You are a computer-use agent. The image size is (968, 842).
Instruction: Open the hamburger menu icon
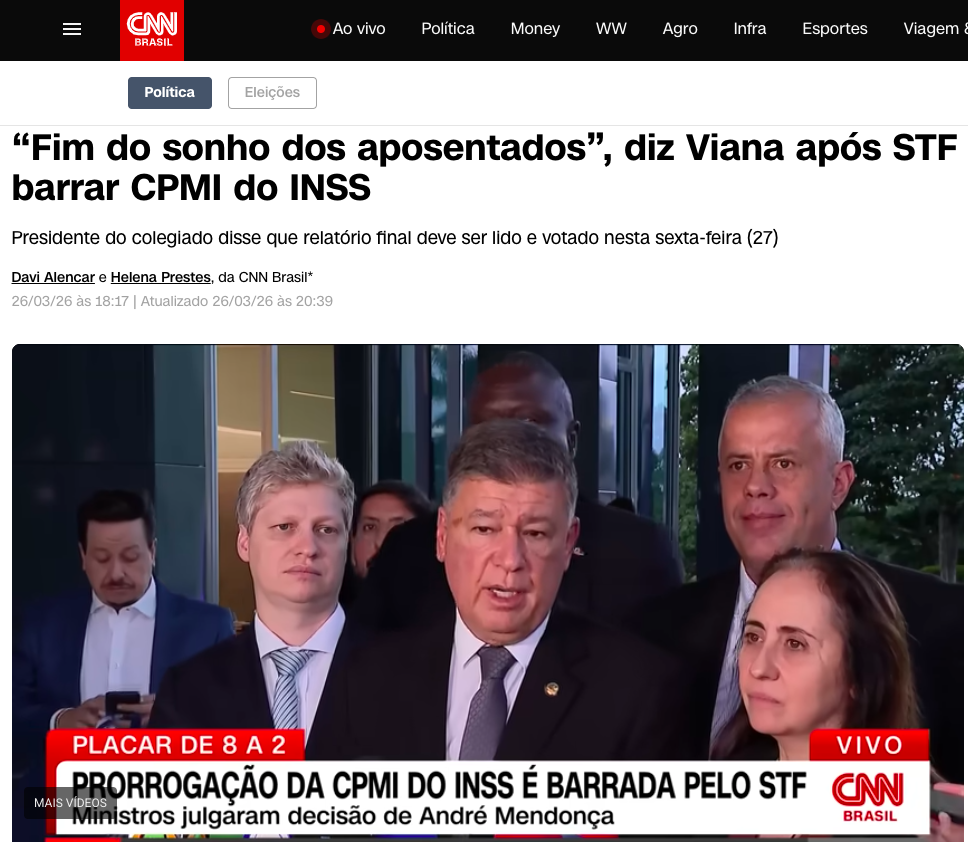[x=72, y=29]
